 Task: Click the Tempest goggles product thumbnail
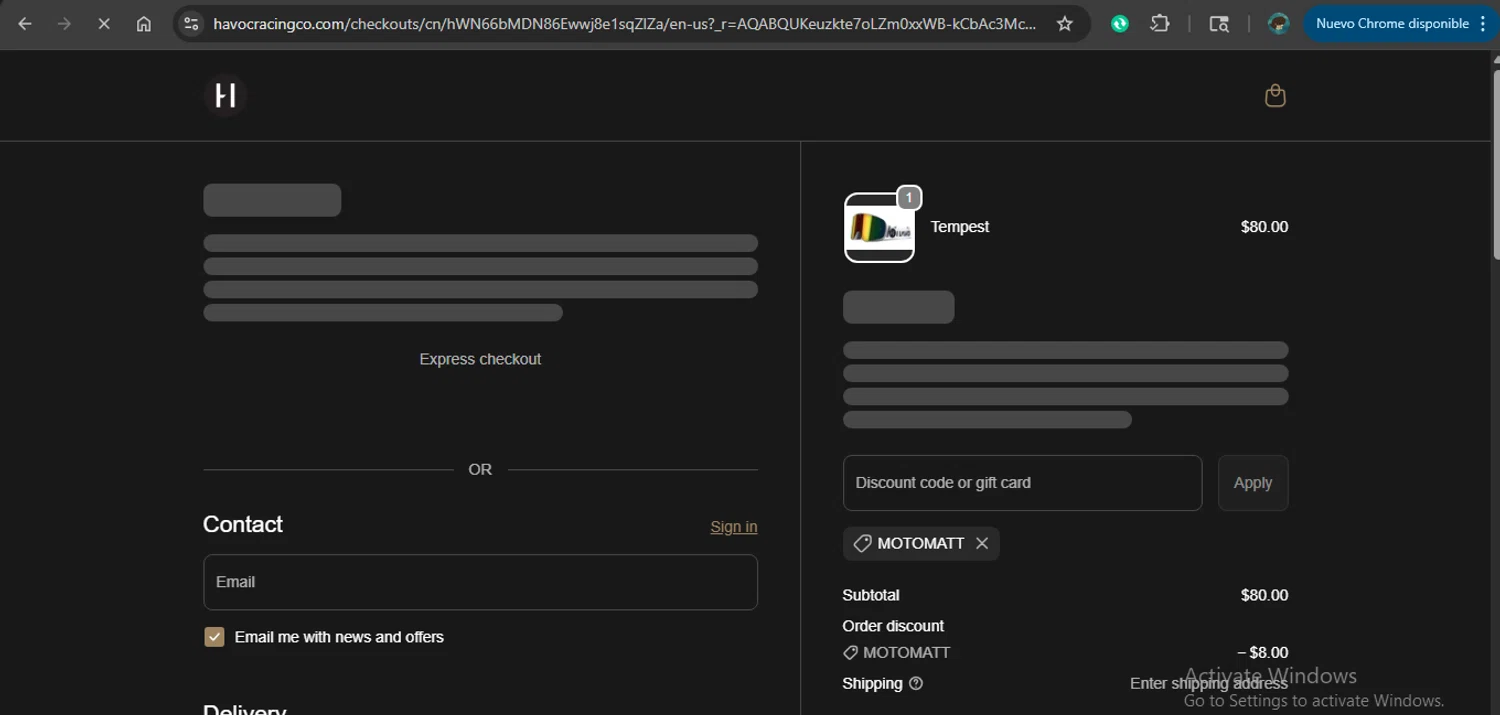(x=879, y=227)
